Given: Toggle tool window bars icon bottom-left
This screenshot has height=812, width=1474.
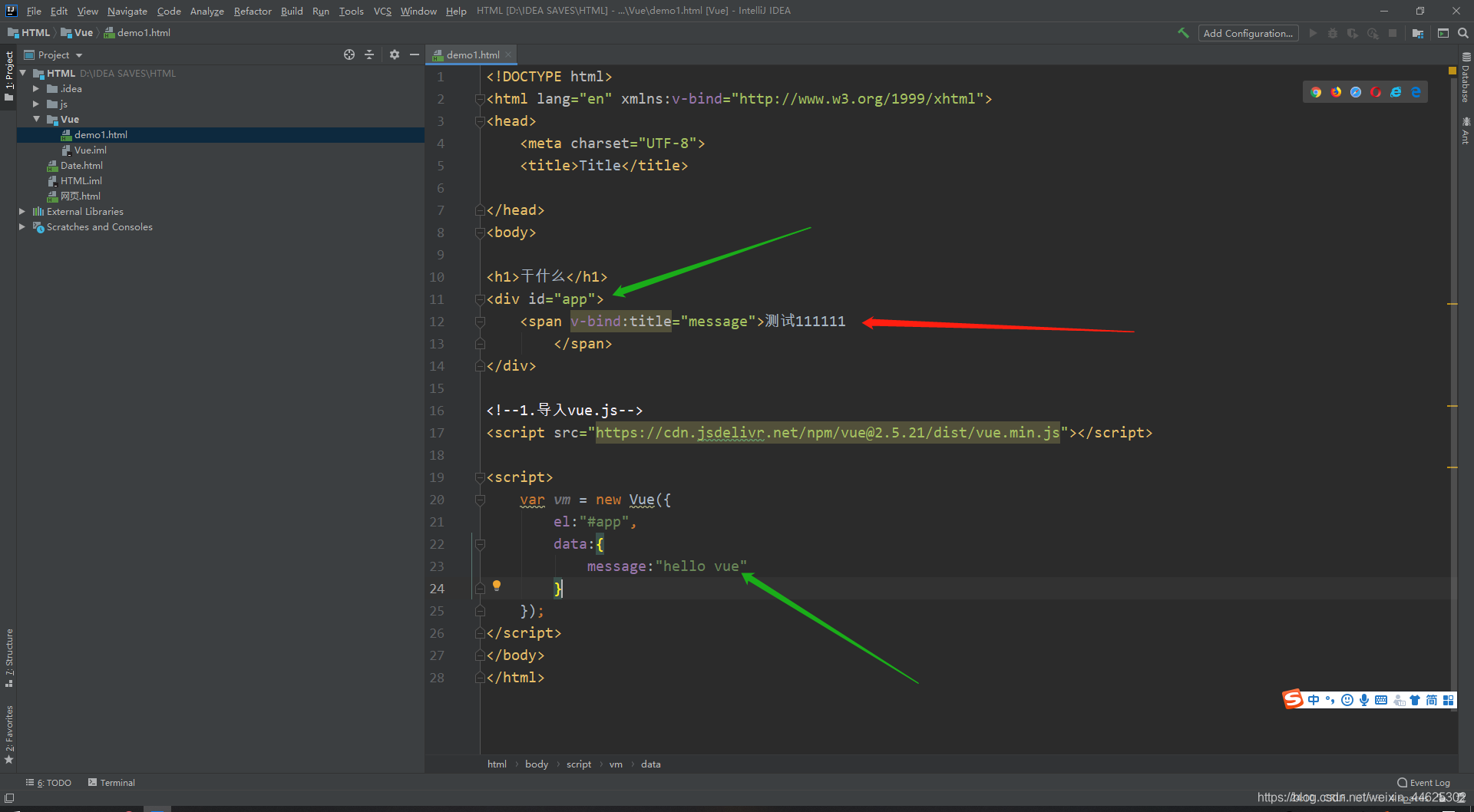Looking at the screenshot, I should pyautogui.click(x=9, y=799).
